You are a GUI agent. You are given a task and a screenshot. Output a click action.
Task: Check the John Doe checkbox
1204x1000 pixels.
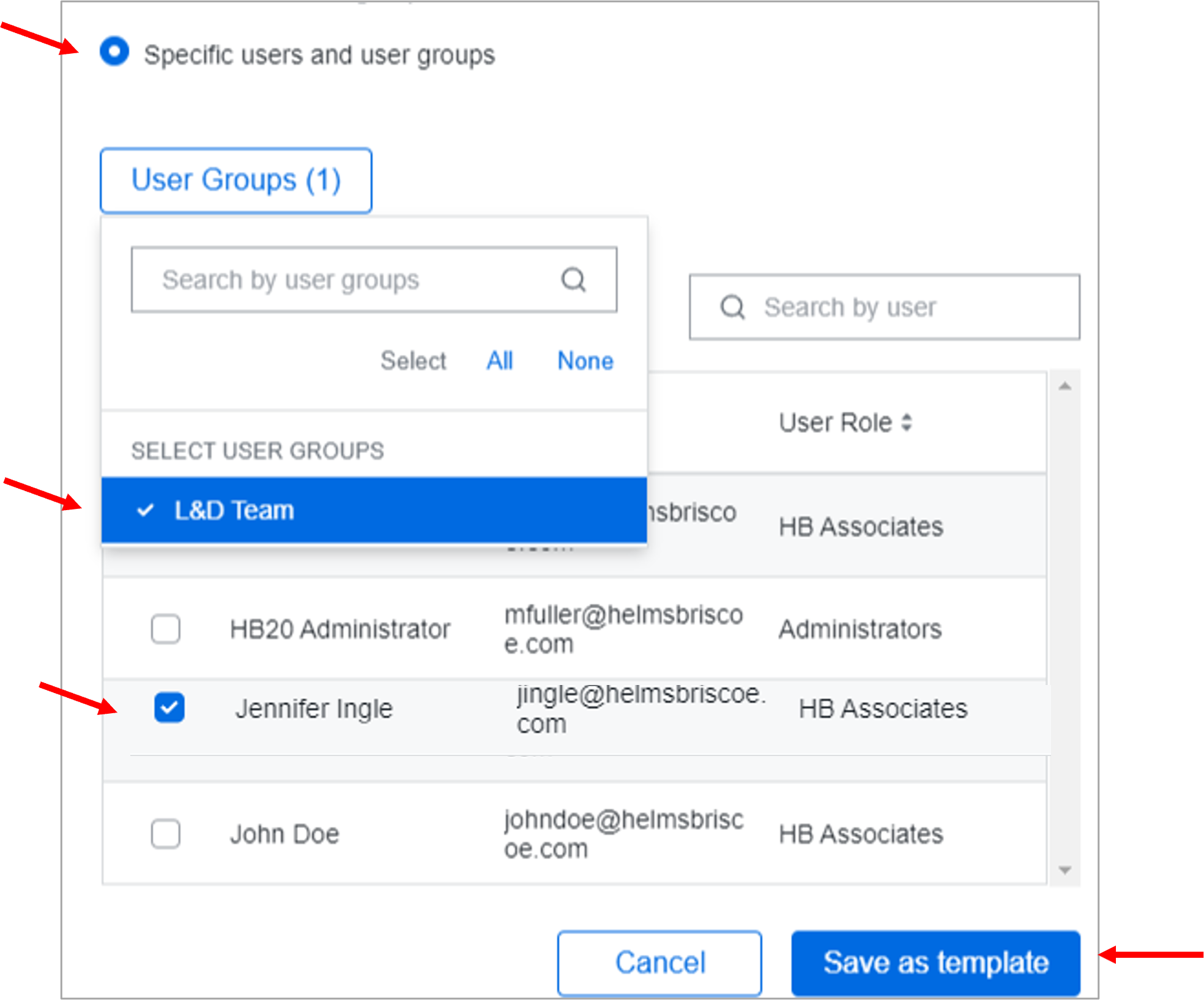166,834
